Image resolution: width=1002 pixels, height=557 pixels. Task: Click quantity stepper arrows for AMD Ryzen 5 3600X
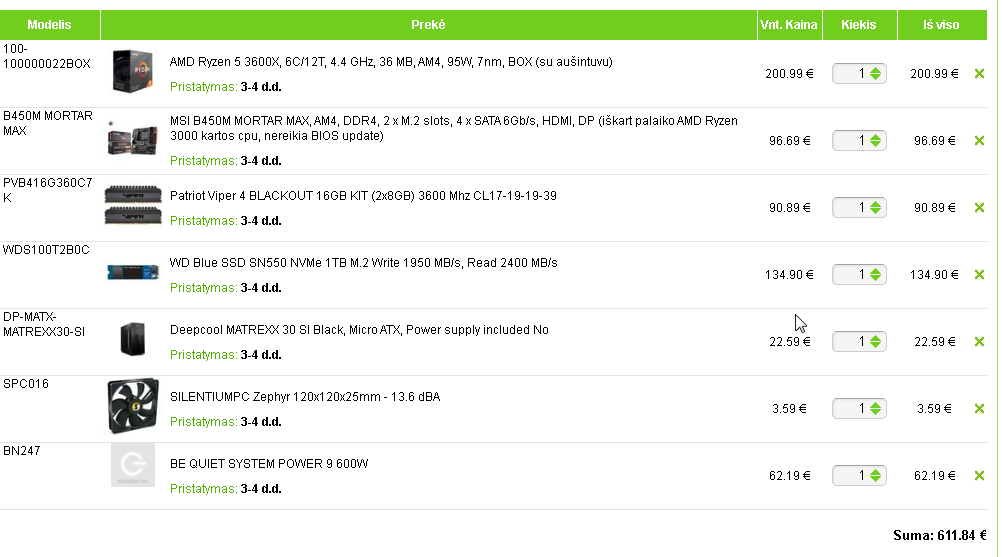tap(875, 73)
